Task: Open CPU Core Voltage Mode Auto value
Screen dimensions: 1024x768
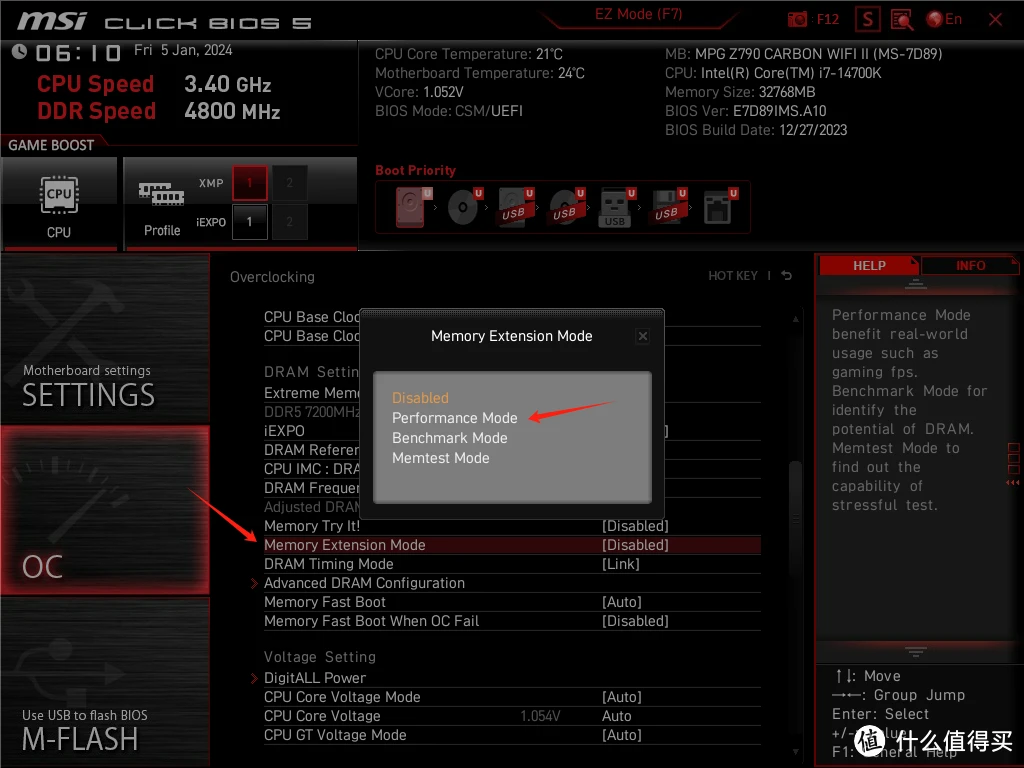Action: point(622,697)
